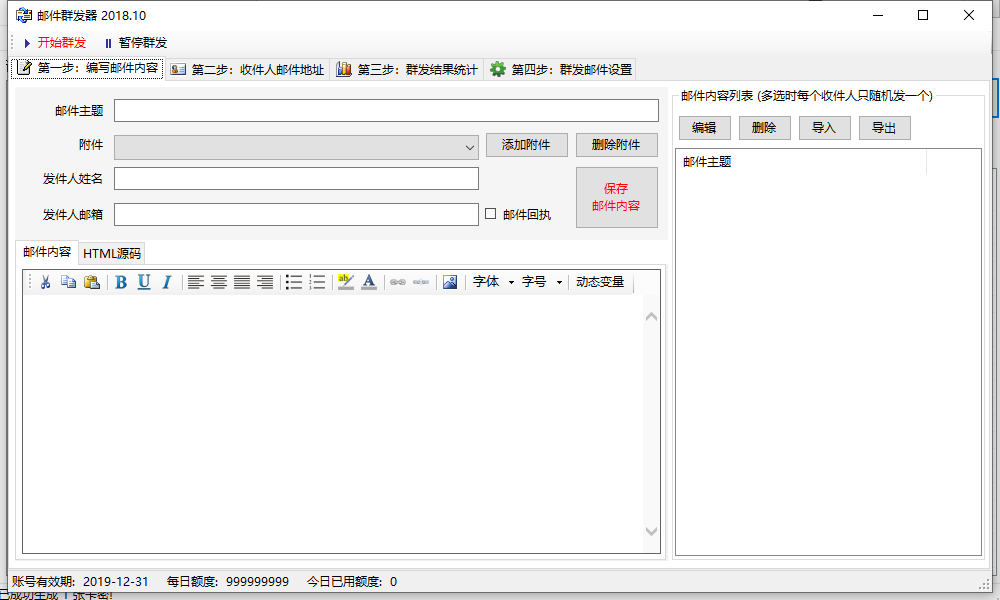This screenshot has height=600, width=1000.
Task: Toggle Bold formatting in the editor
Action: [x=121, y=283]
